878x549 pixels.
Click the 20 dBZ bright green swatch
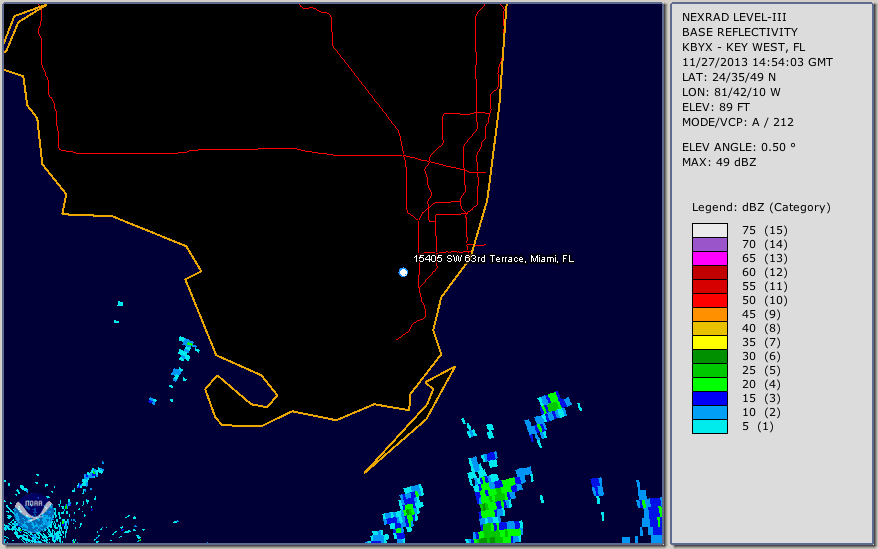(709, 384)
